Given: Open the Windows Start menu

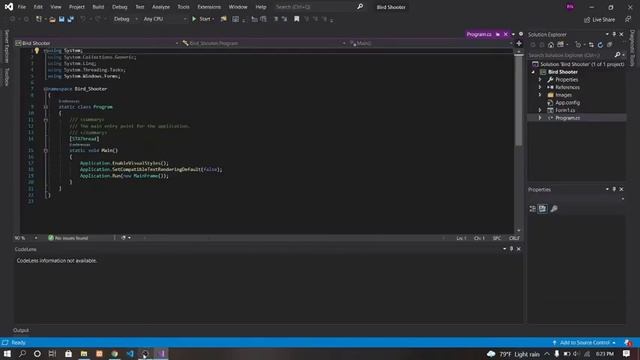Looking at the screenshot, I should [x=7, y=353].
